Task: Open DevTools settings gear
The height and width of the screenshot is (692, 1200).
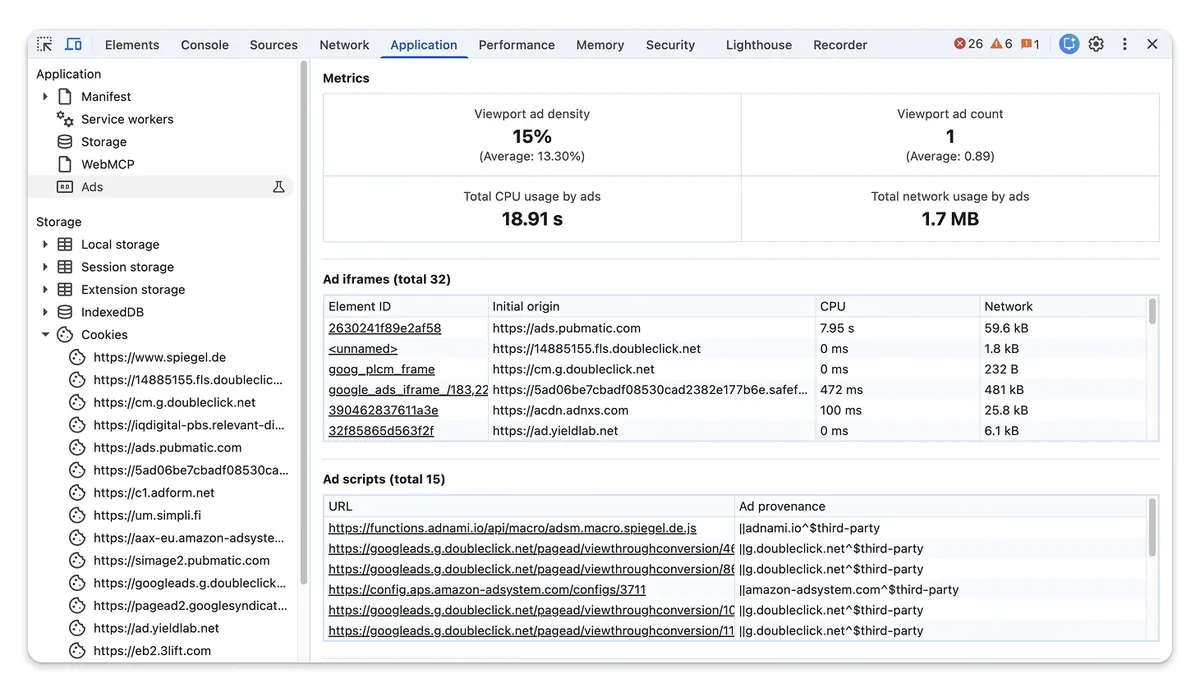Action: [1096, 44]
